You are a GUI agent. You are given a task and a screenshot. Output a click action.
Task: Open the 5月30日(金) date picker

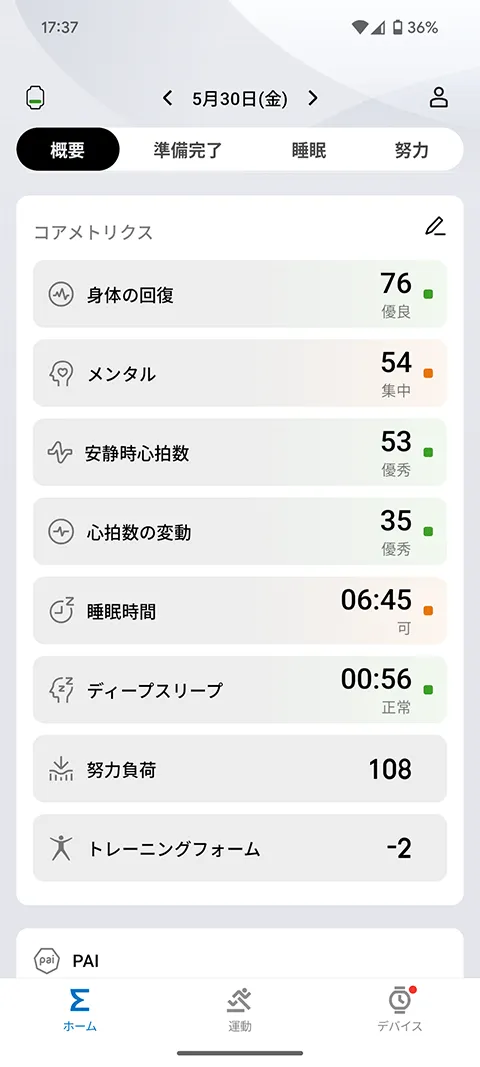240,99
